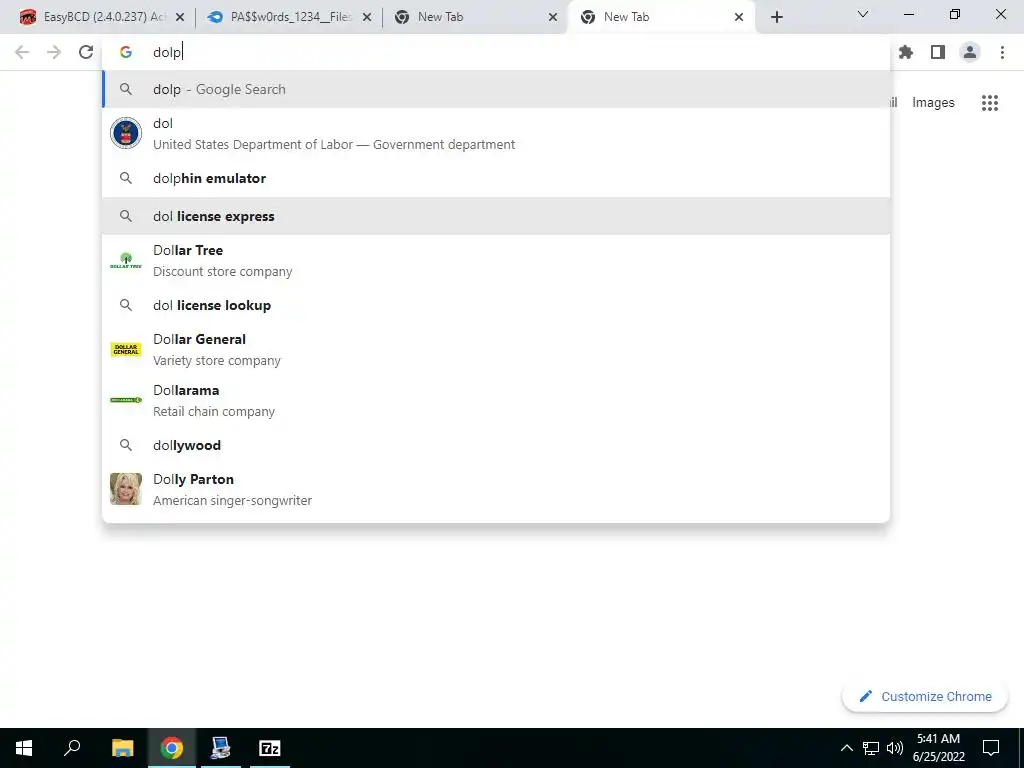Choose the Dollar General suggestion

point(496,349)
